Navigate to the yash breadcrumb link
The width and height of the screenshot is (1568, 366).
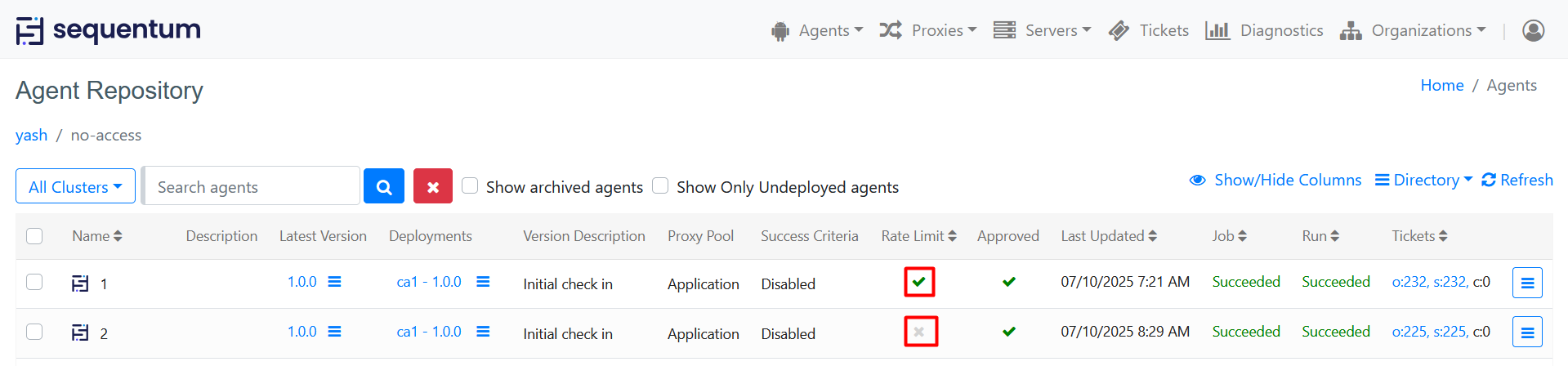tap(32, 135)
